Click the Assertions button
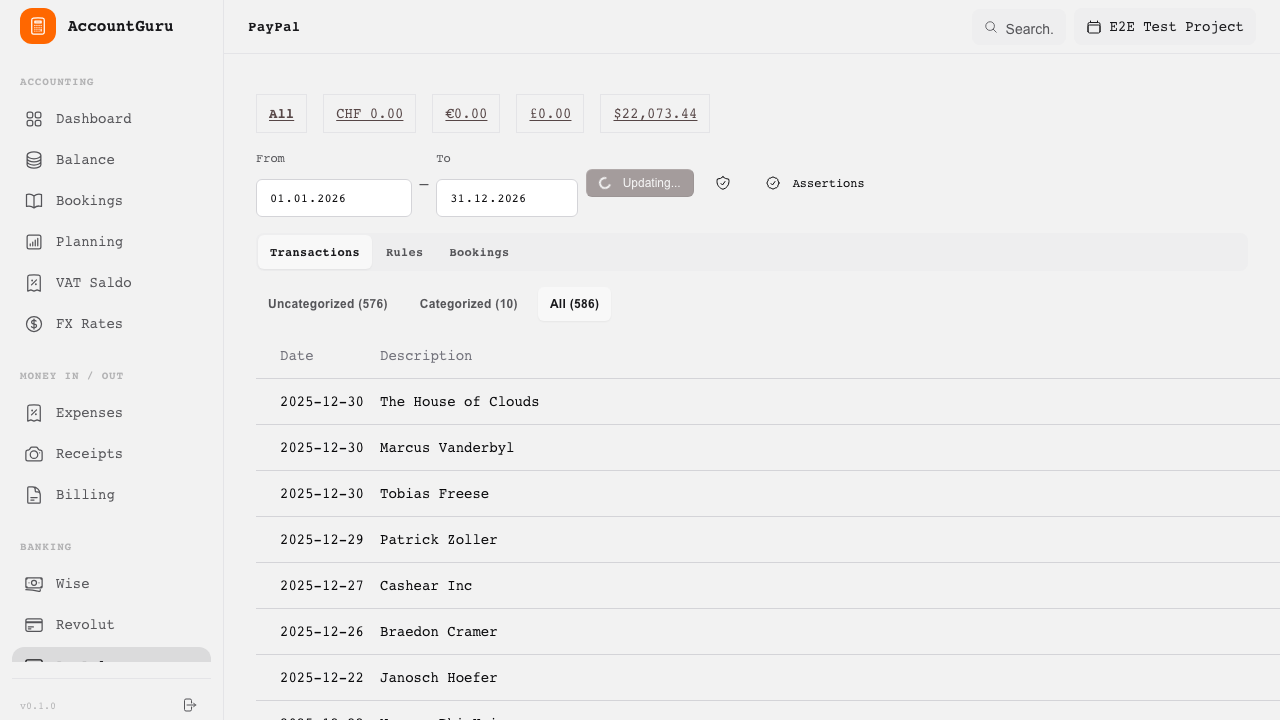 pos(815,183)
